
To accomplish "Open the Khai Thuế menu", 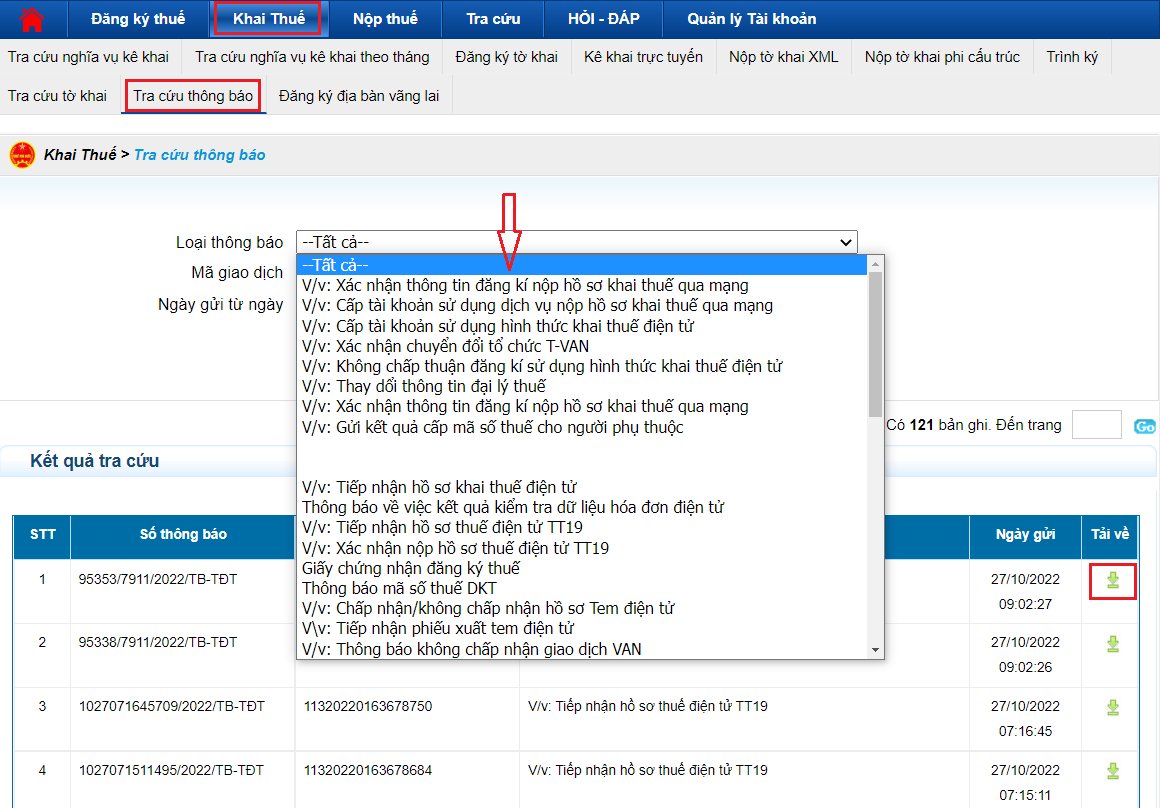I will click(x=269, y=19).
